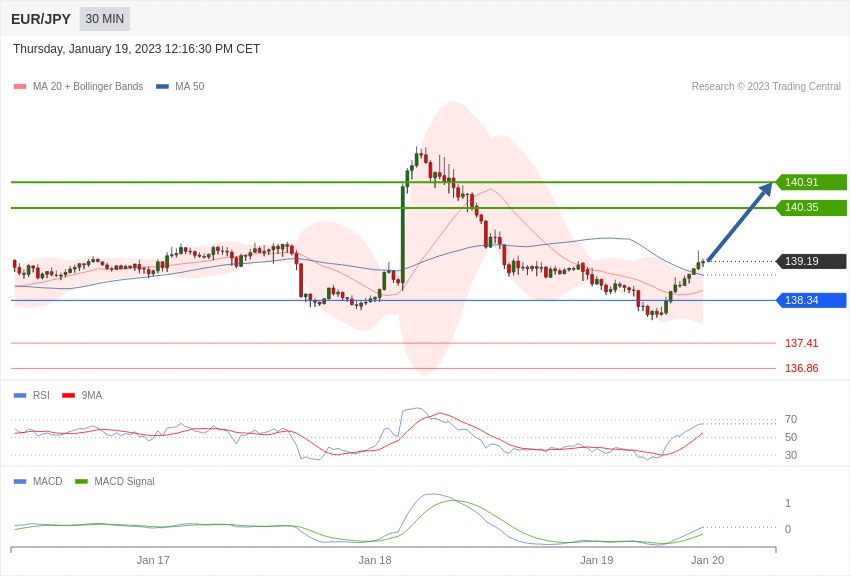Select the 140.91 resistance level label
This screenshot has width=850, height=576.
(812, 182)
